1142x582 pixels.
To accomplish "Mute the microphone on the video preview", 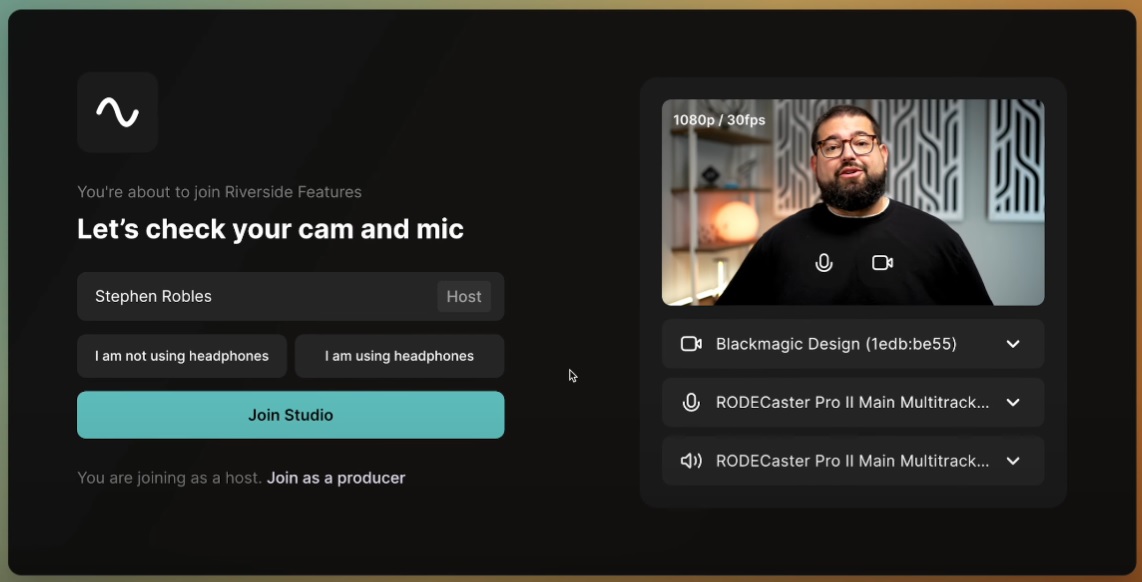I will 823,263.
